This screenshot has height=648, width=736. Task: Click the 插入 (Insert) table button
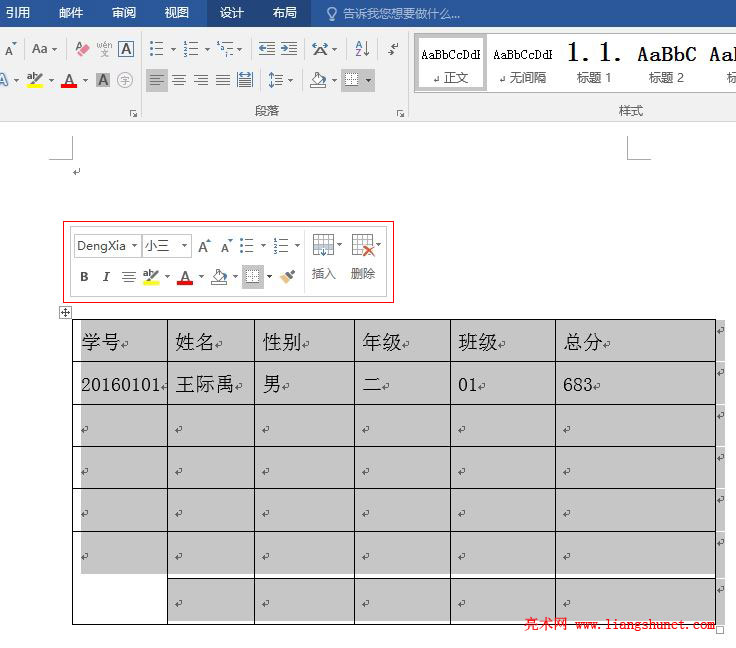[x=324, y=257]
